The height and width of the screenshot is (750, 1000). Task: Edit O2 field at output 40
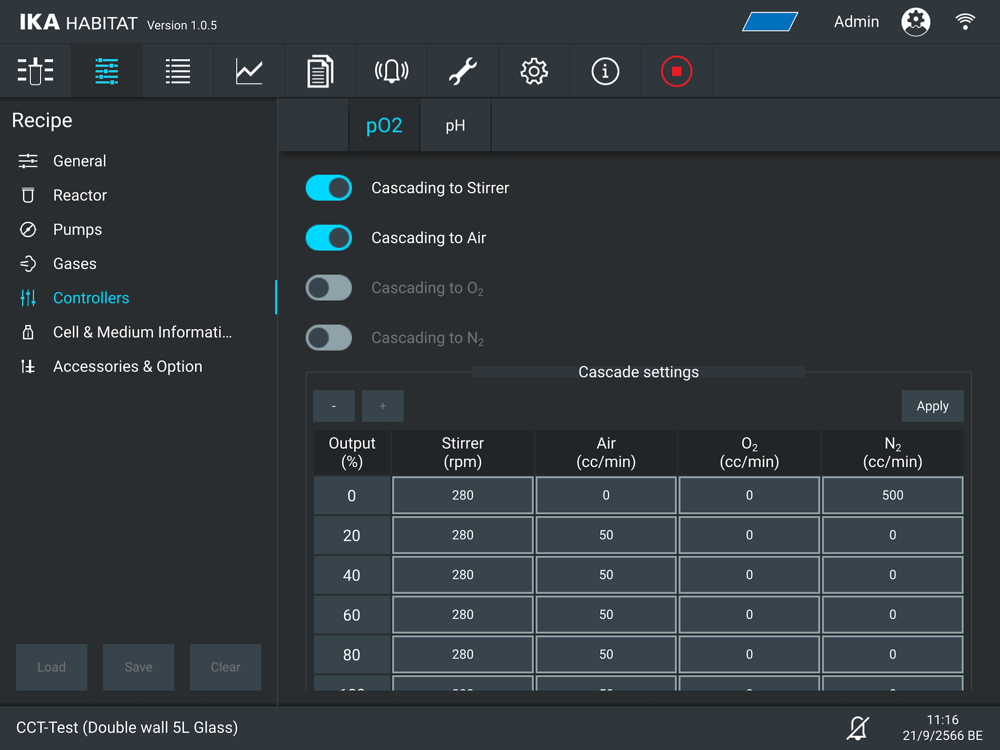[749, 575]
